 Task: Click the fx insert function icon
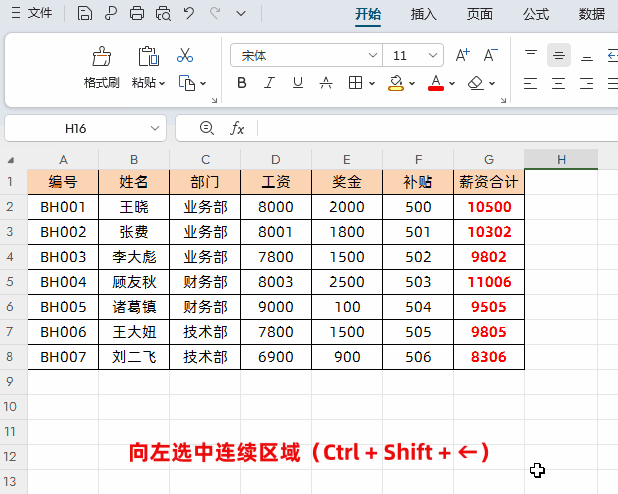coord(237,129)
